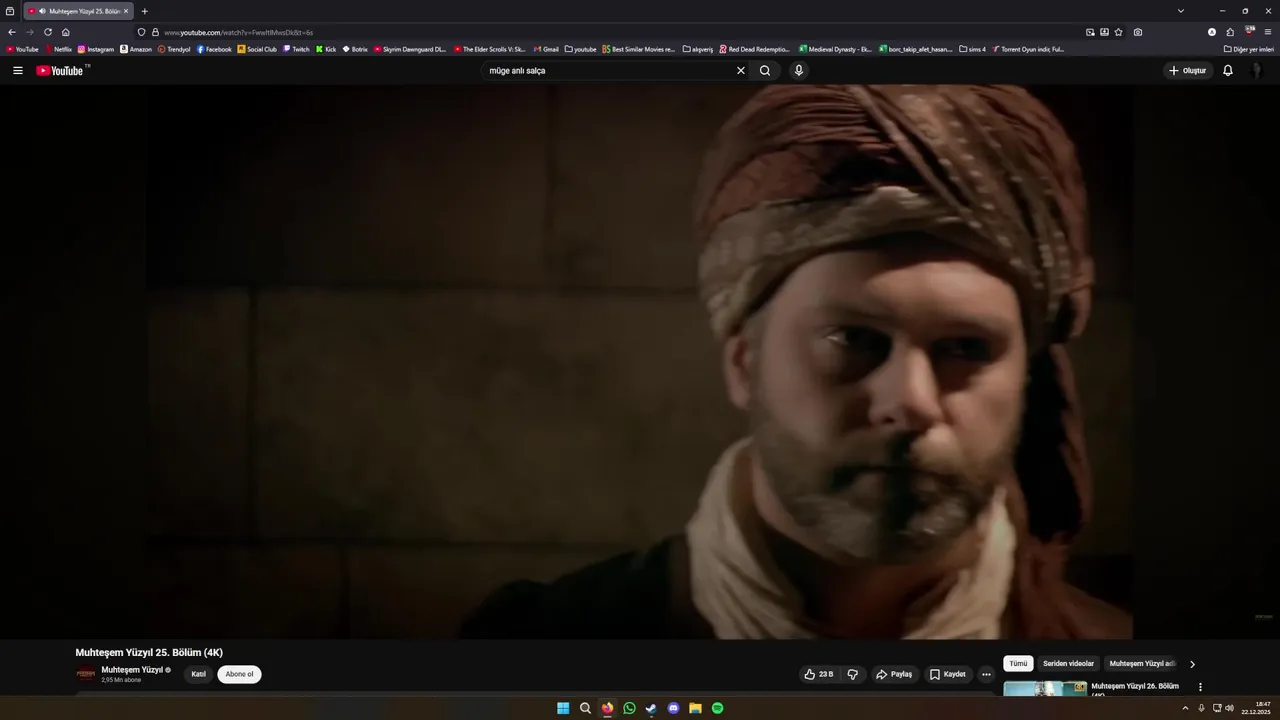The width and height of the screenshot is (1280, 720).
Task: Open the YouTube hamburger guide menu
Action: click(x=17, y=71)
